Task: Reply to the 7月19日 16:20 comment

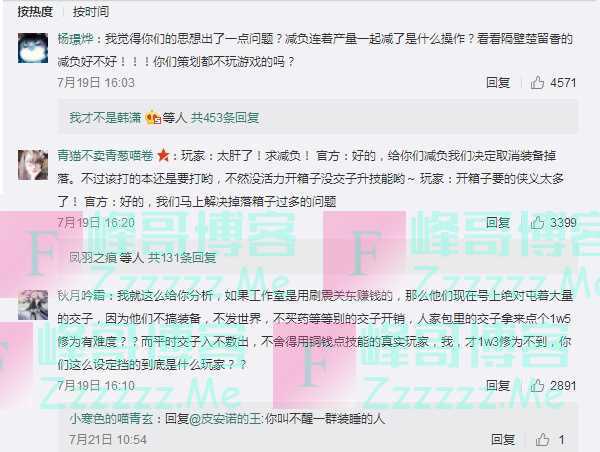Action: [x=498, y=222]
